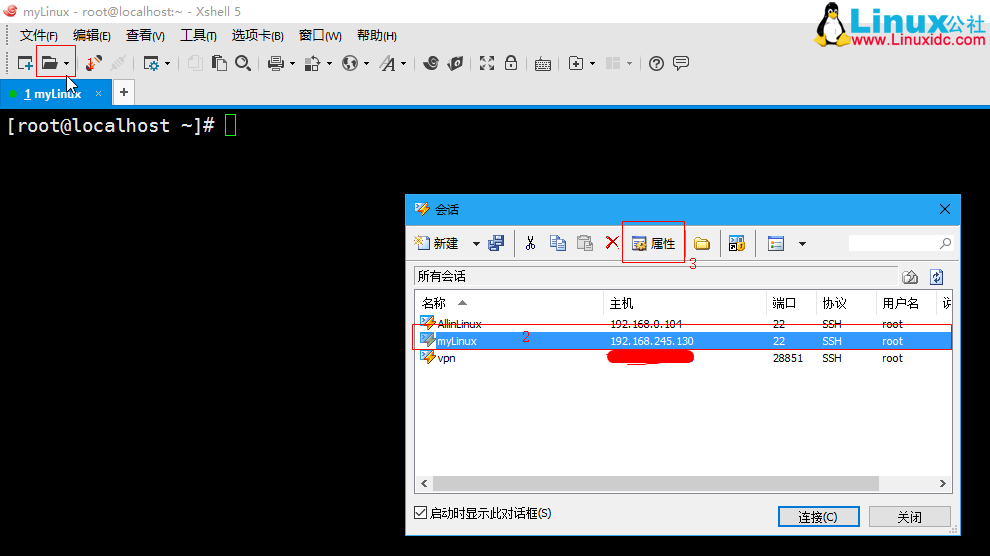Click the speech bubble feedback icon

point(681,63)
